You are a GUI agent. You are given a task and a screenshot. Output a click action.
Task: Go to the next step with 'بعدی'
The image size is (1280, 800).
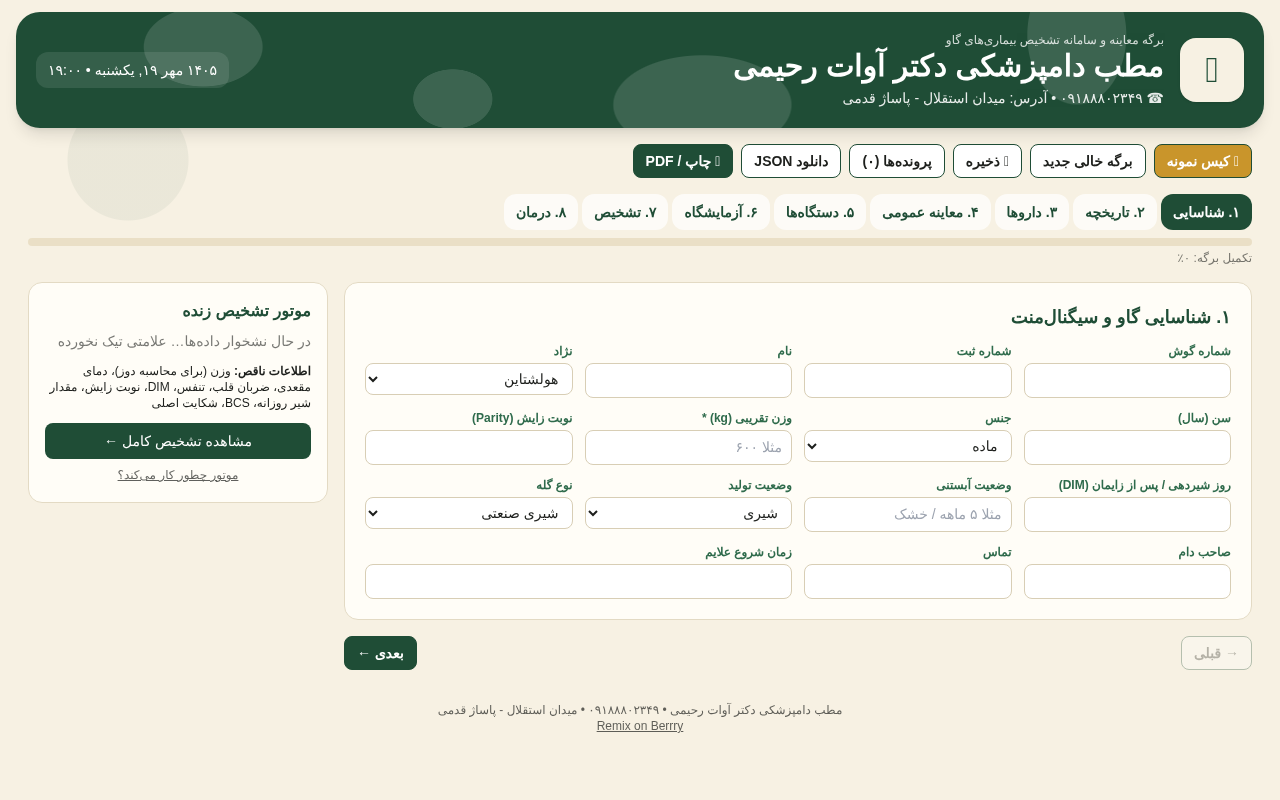[x=380, y=653]
